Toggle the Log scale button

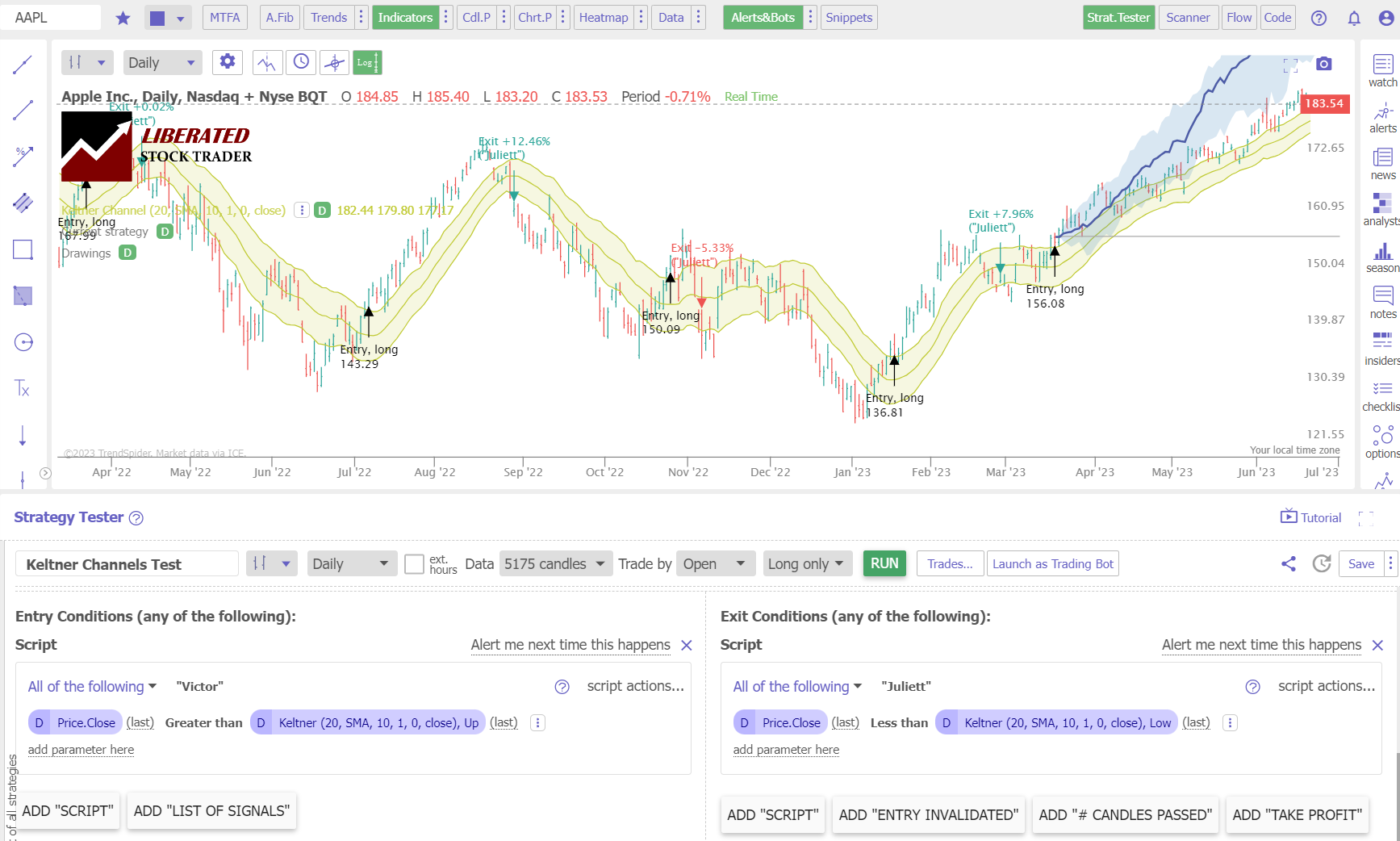coord(367,61)
